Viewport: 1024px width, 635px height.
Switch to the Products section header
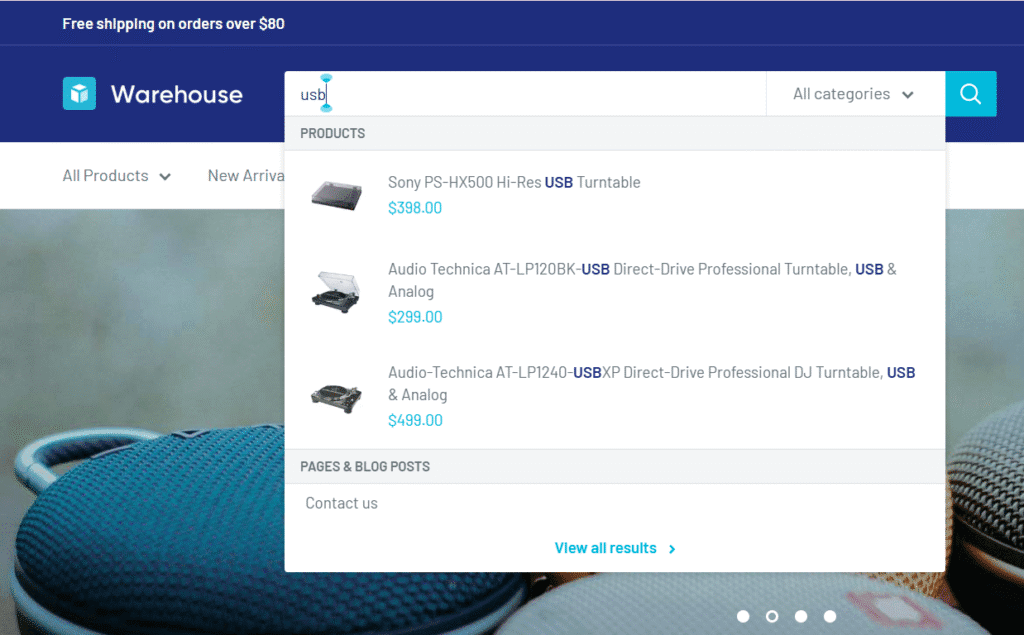click(333, 133)
